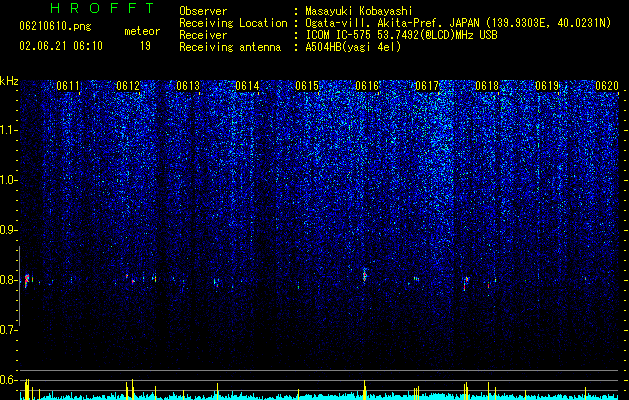This screenshot has height=400, width=629.
Task: Click the 0.9 frequency axis label
Action: (8, 230)
